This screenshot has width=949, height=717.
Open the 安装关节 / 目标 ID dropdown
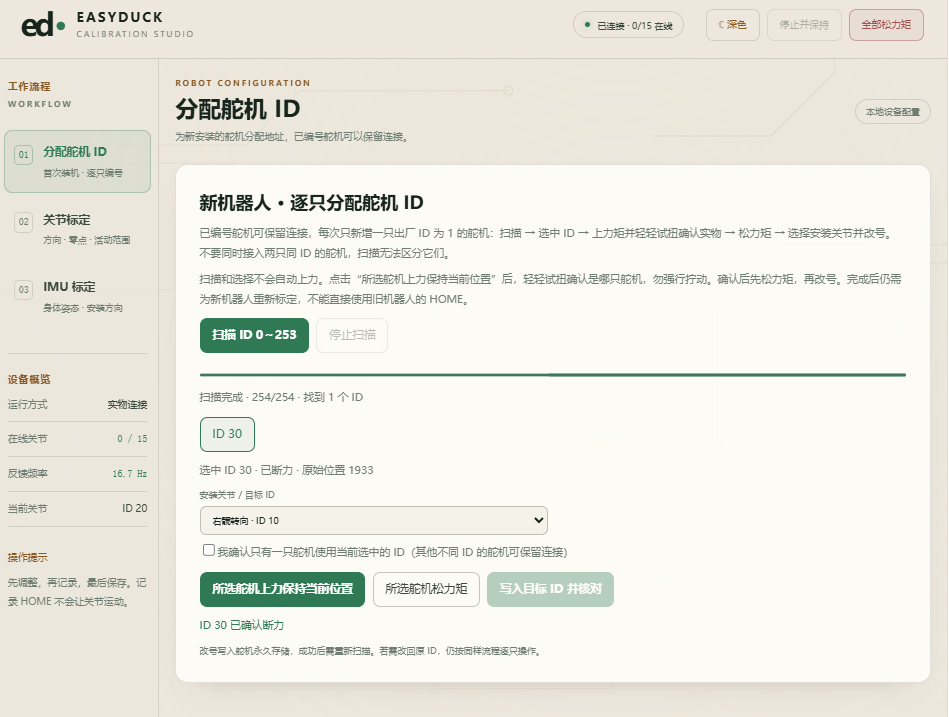373,520
